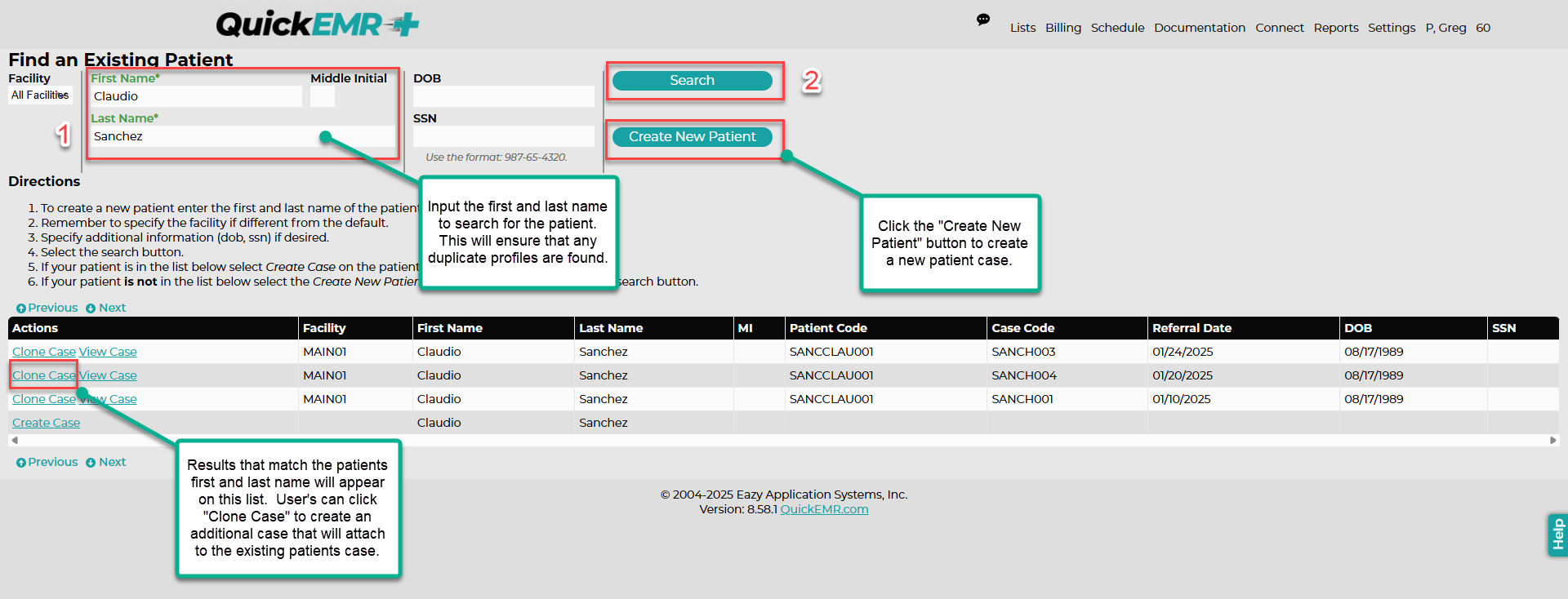This screenshot has width=1568, height=599.
Task: Click the DOB input field
Action: click(504, 96)
